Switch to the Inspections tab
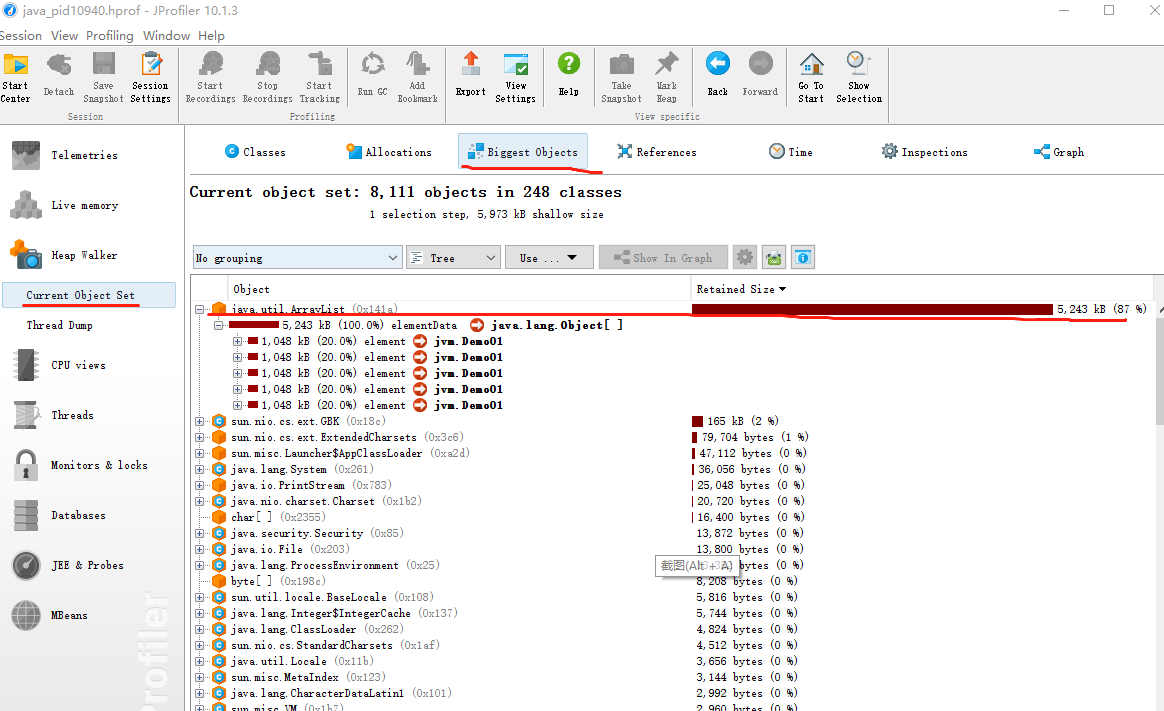 pos(925,152)
